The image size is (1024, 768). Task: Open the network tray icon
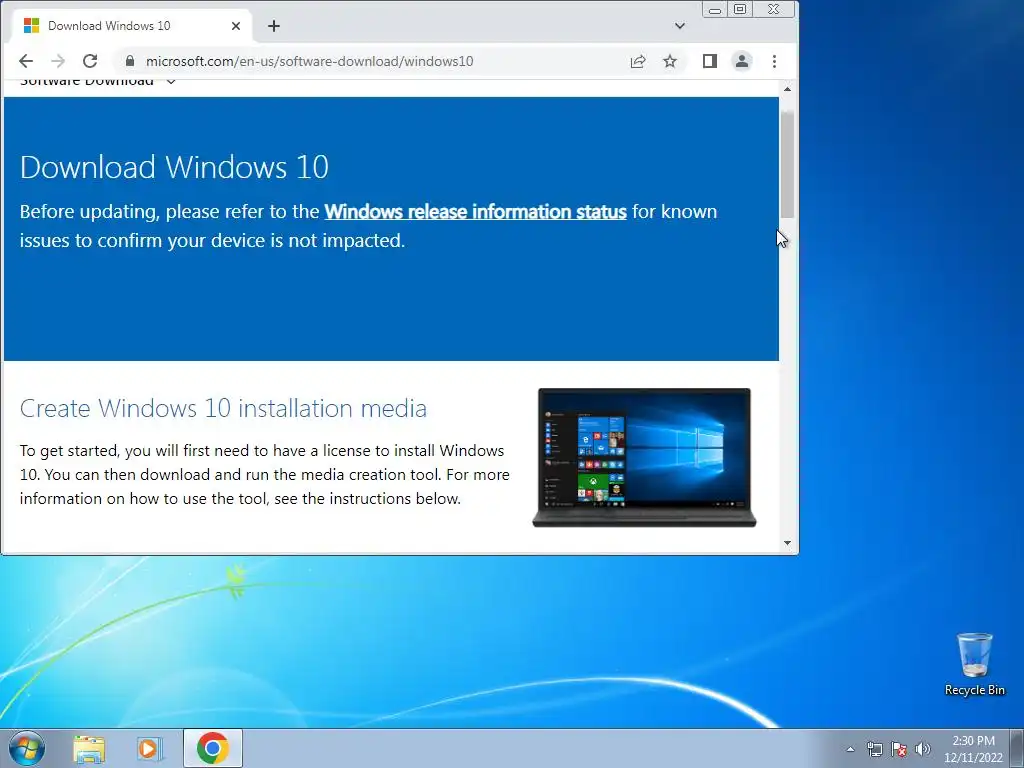[874, 749]
